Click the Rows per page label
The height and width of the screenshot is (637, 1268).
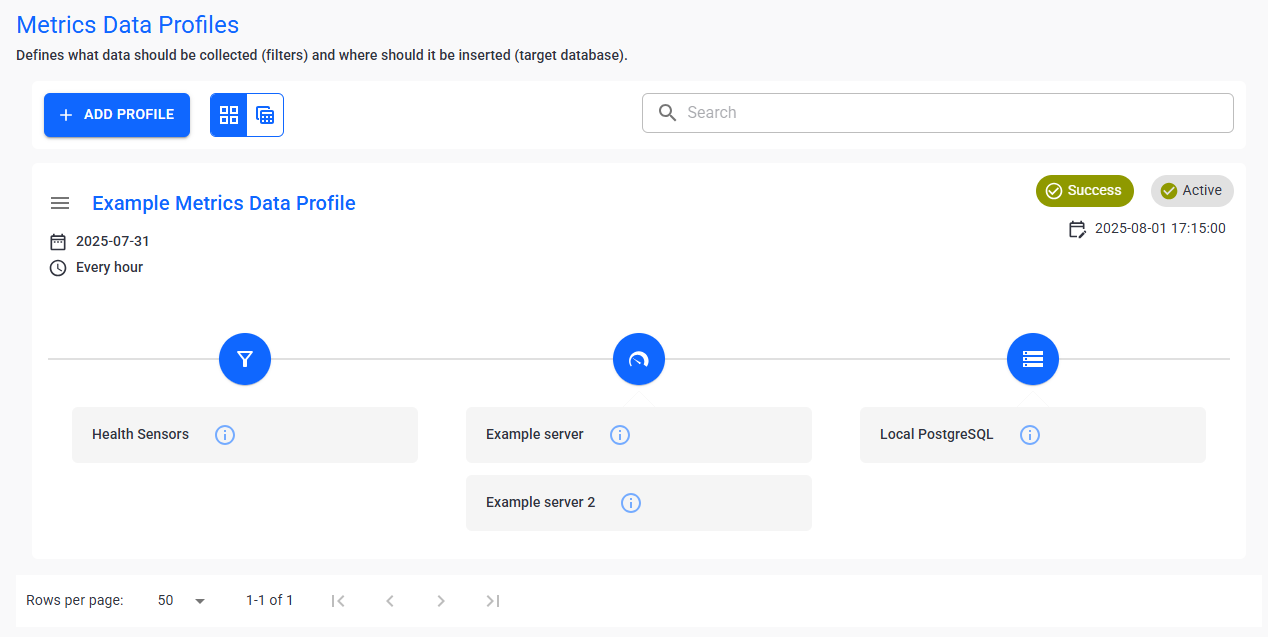(x=75, y=601)
